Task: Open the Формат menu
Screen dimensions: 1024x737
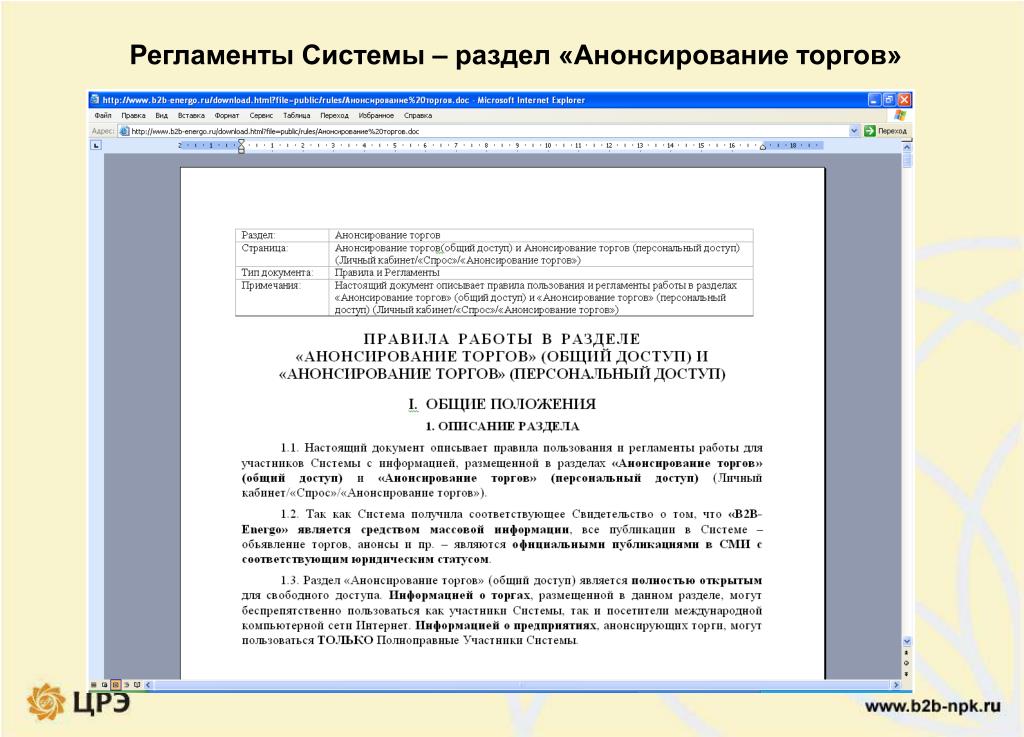Action: (x=227, y=116)
